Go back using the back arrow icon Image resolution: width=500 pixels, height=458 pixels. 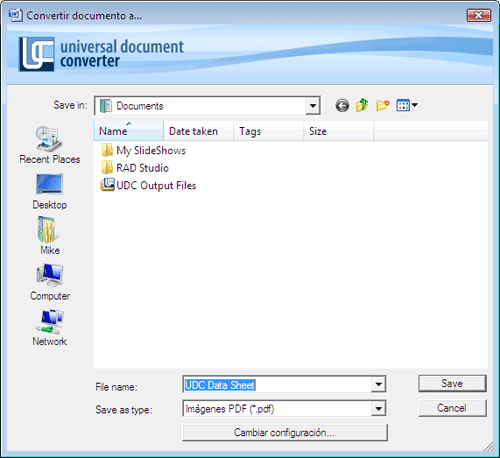pos(342,106)
